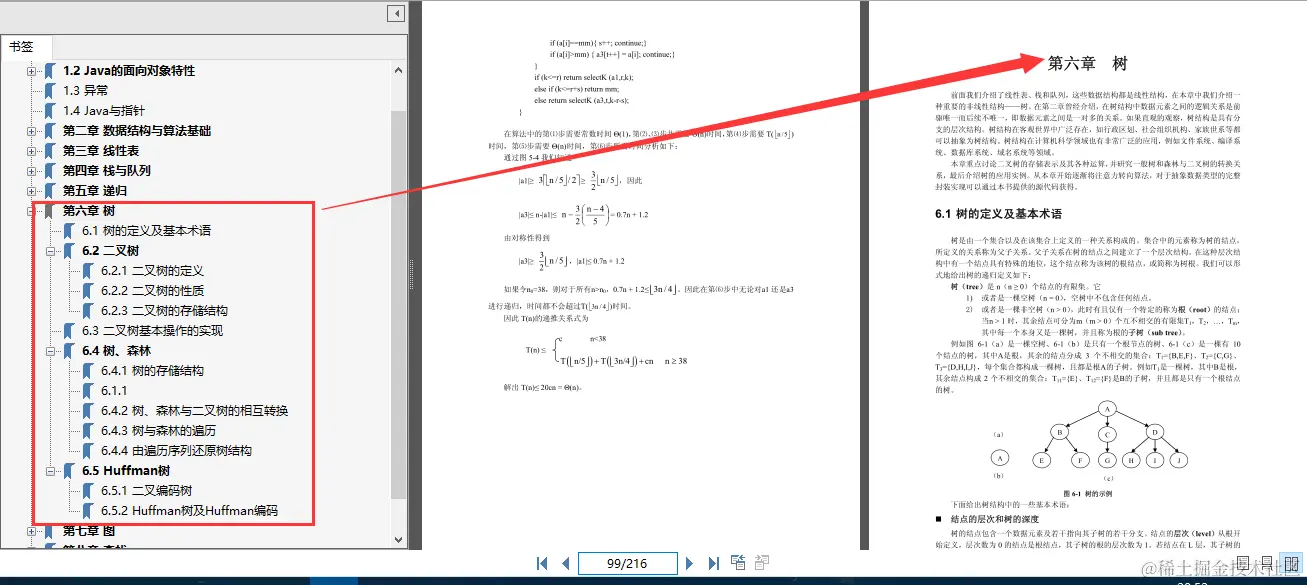Go to the previous page
The image size is (1307, 585).
565,563
